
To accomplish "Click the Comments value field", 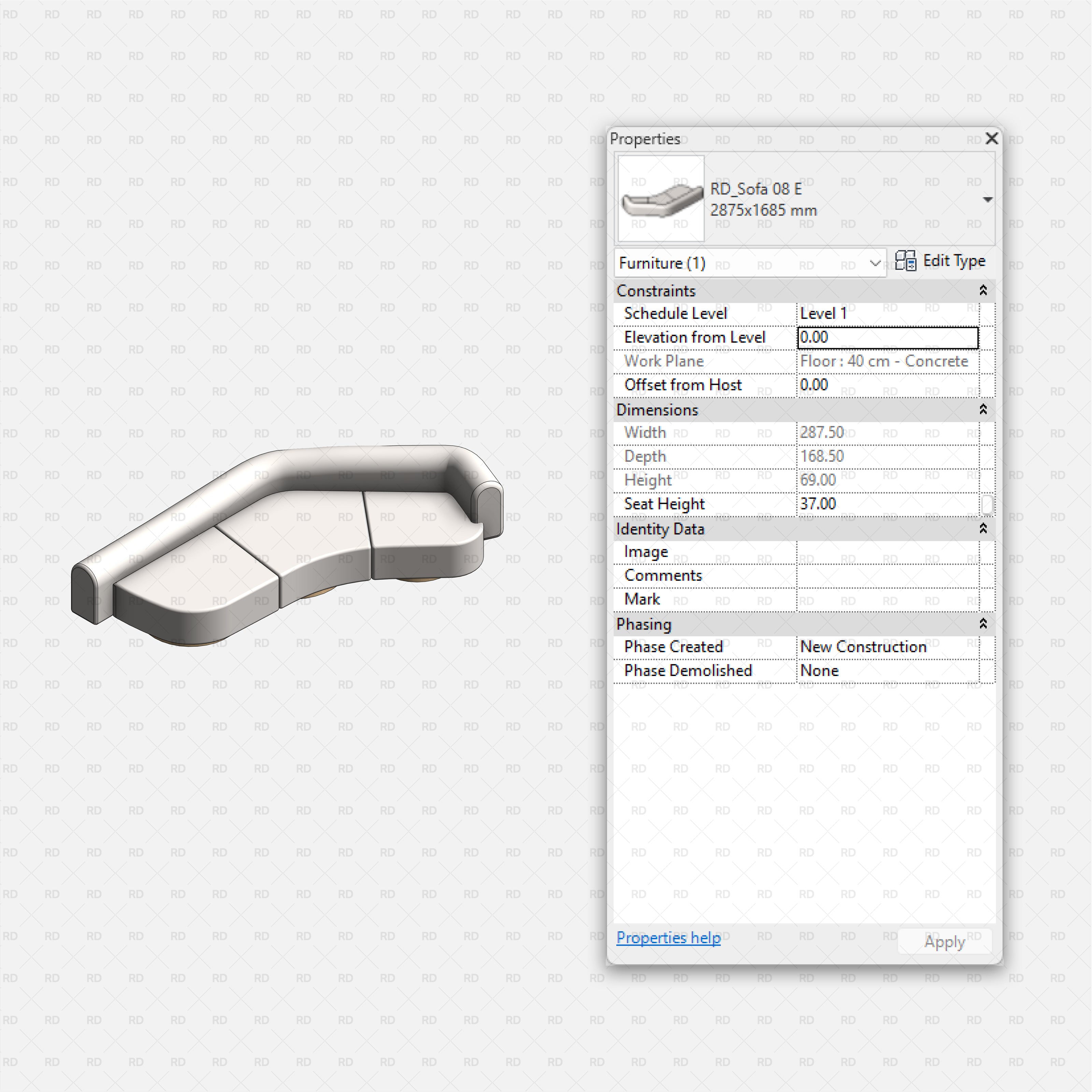I will 887,576.
